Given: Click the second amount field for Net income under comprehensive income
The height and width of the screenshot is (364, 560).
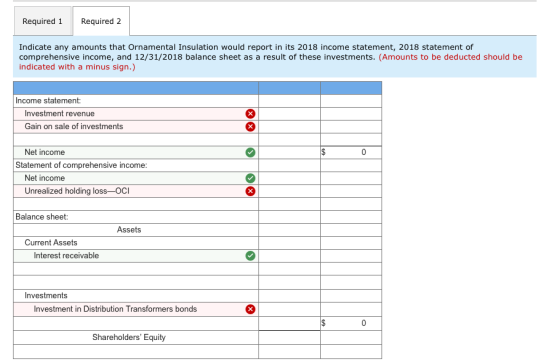Looking at the screenshot, I should tap(351, 178).
